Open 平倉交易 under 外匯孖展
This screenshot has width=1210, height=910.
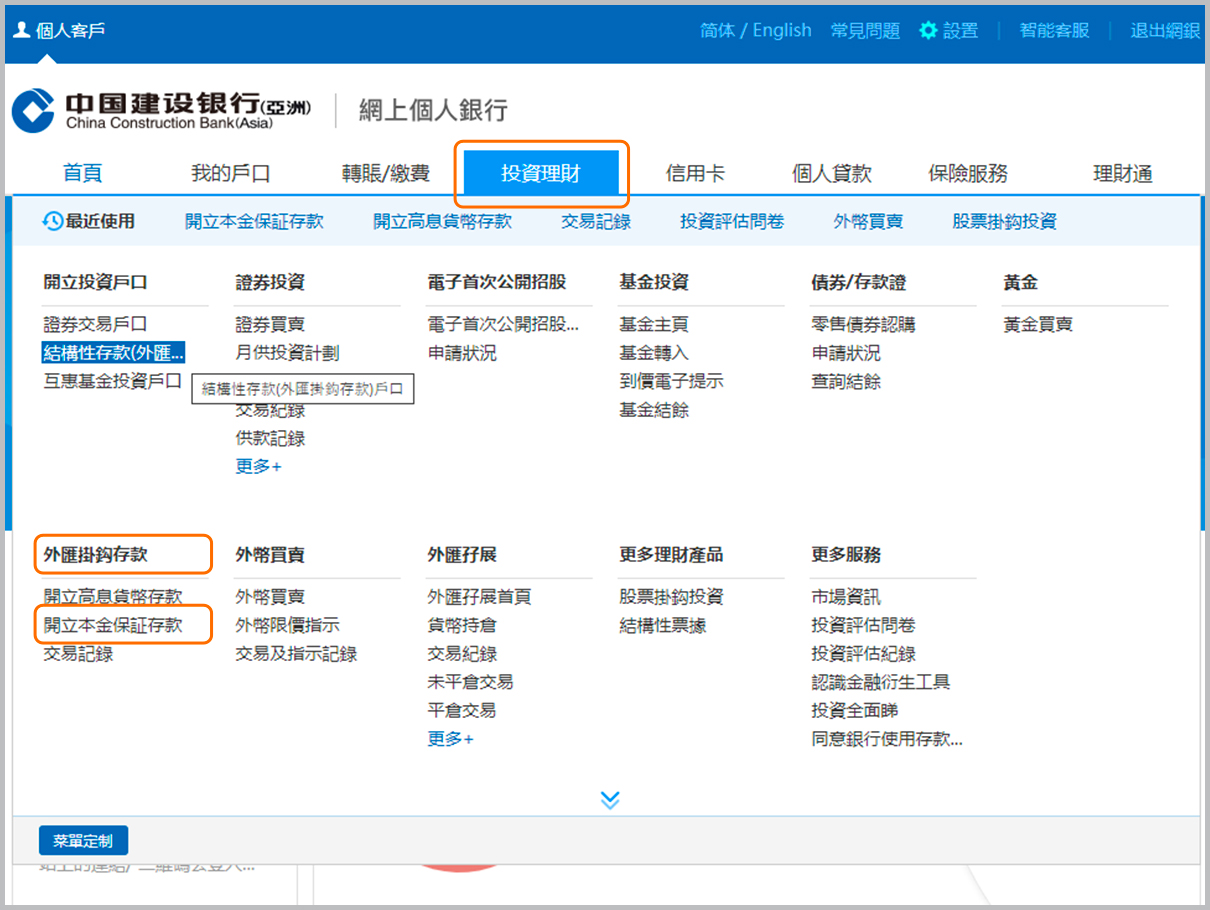462,710
